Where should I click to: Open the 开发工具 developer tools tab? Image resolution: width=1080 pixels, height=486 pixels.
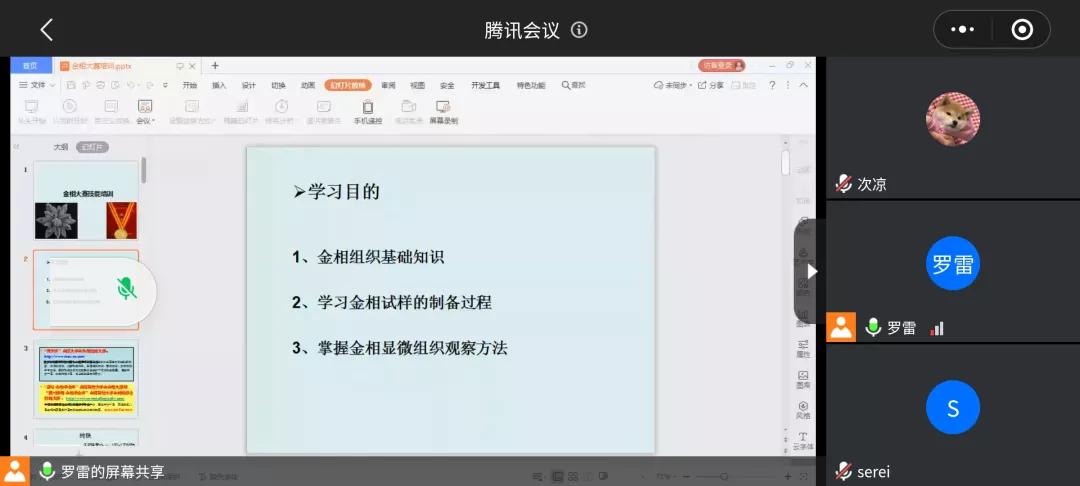click(x=485, y=85)
